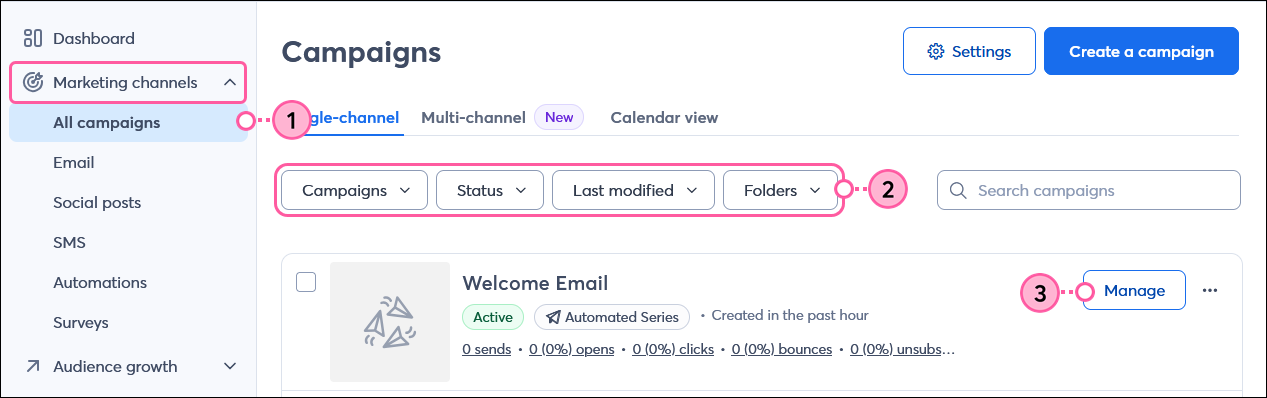Switch to the Multi-channel tab
The height and width of the screenshot is (398, 1267).
473,117
